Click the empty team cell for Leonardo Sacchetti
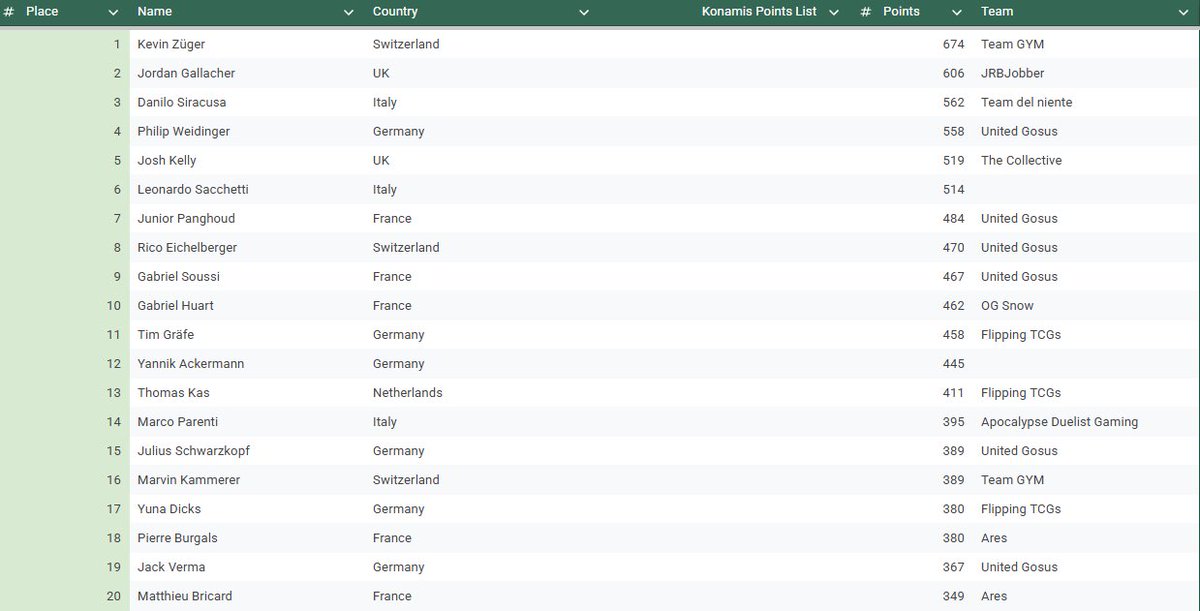The image size is (1200, 611). click(x=1086, y=189)
